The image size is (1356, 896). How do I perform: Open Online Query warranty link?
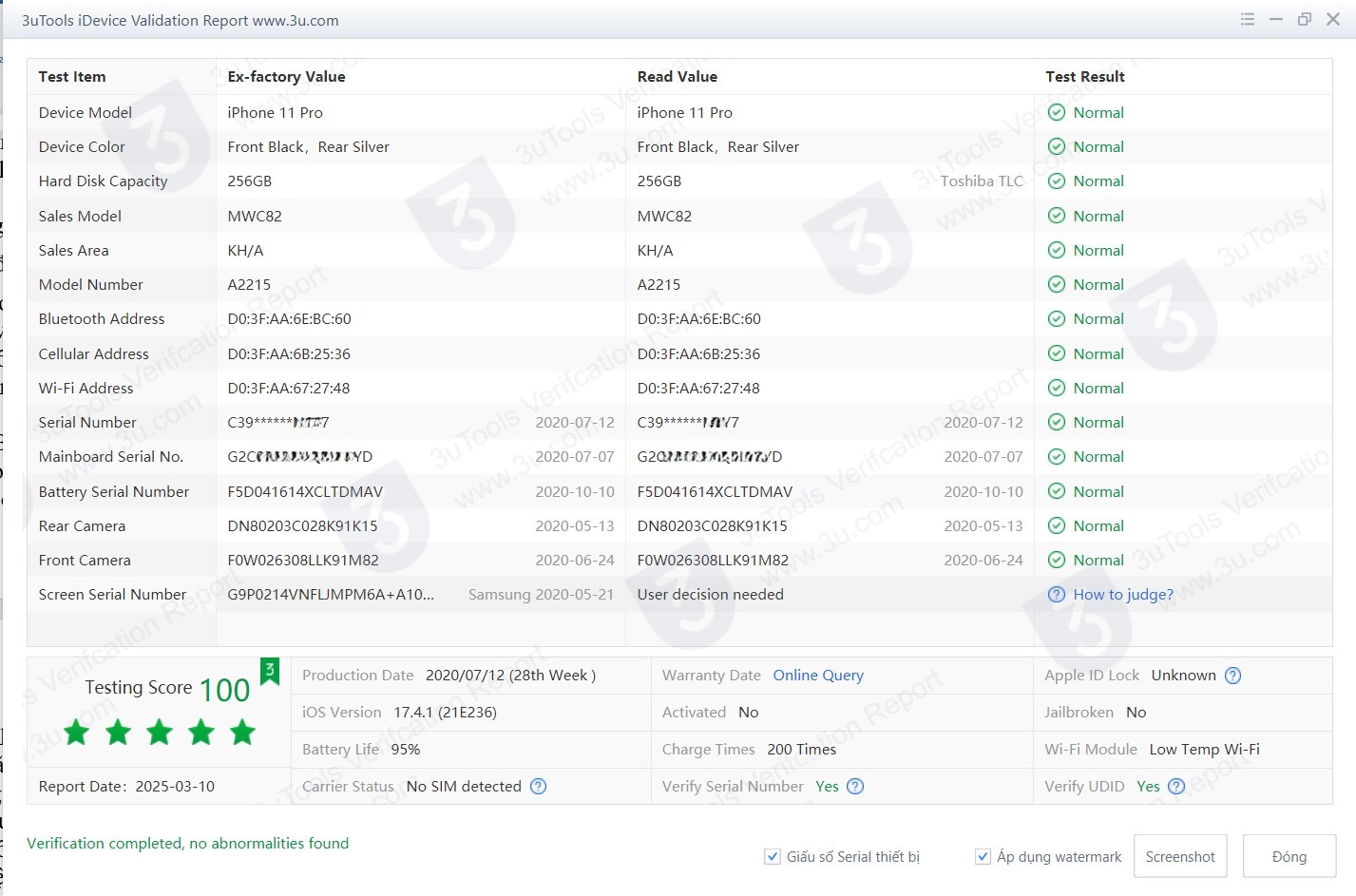pos(817,676)
